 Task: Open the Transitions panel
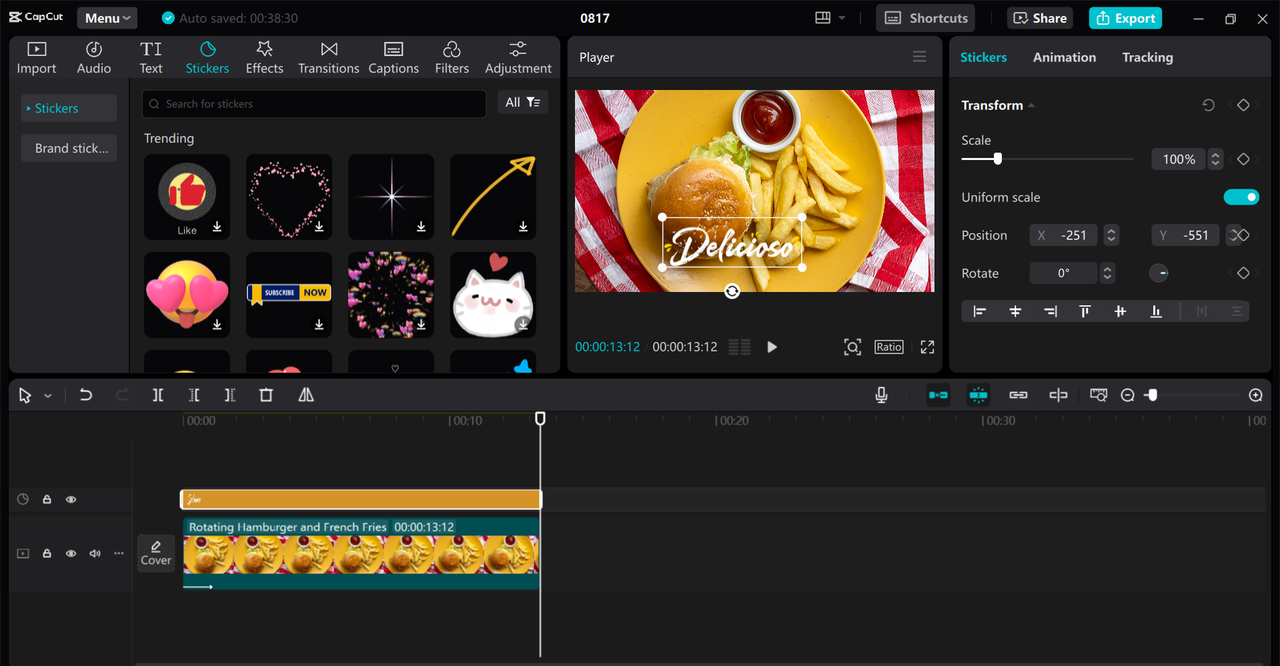[328, 58]
